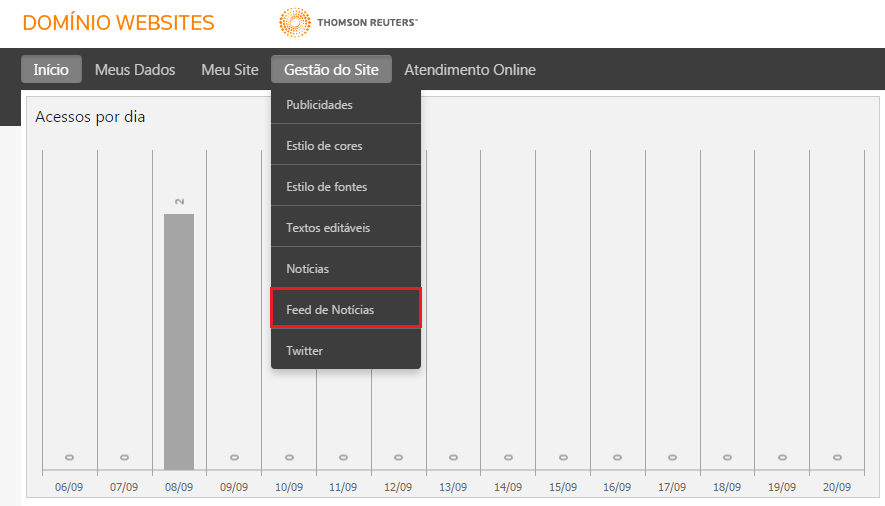Click the DOMÍNIO WEBSITES logo
The width and height of the screenshot is (885, 506).
119,23
